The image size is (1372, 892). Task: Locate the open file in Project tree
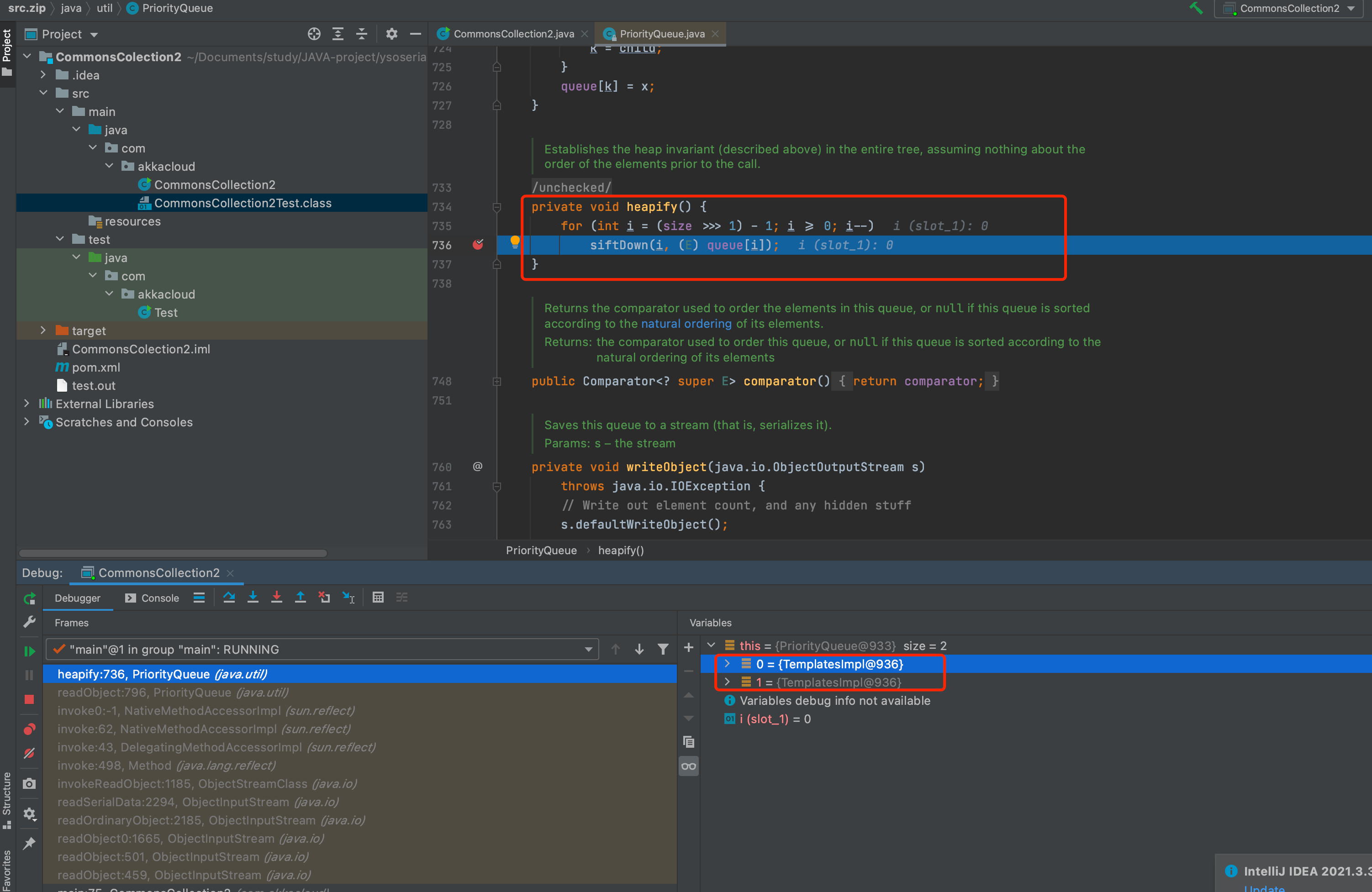[314, 34]
